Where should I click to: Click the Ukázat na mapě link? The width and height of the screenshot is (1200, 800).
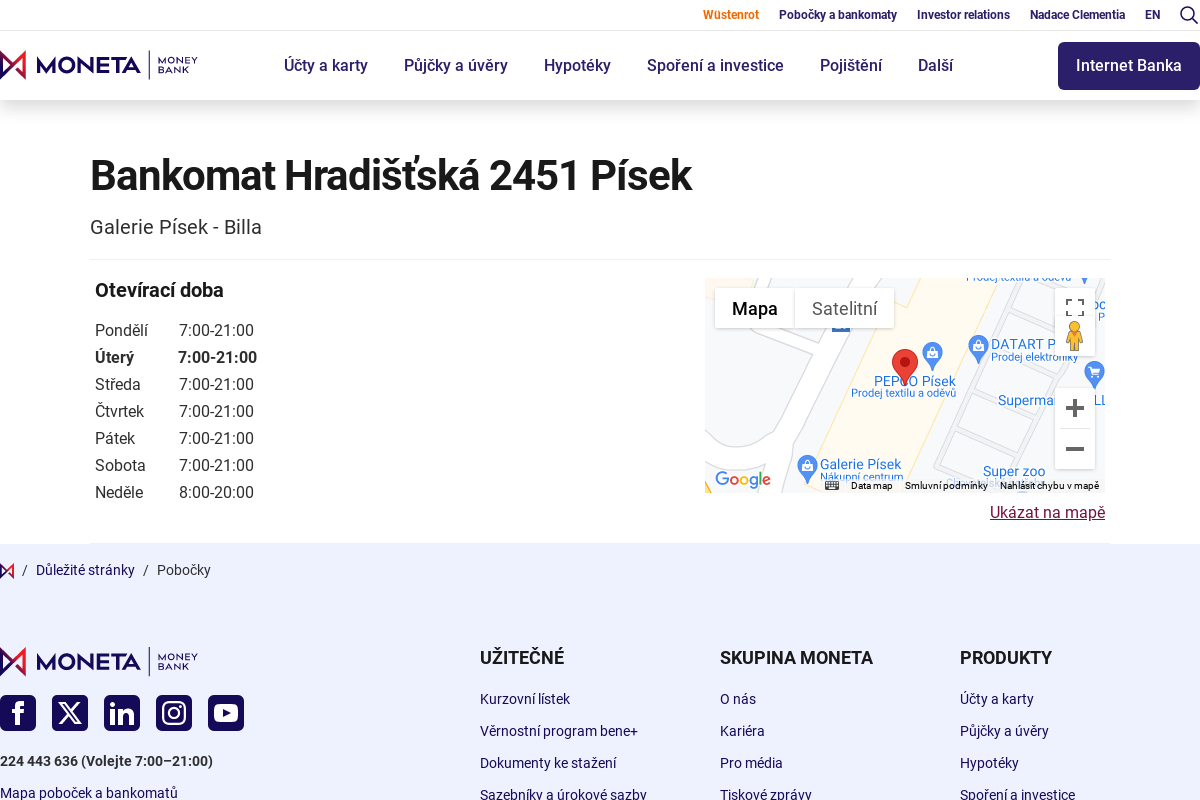coord(1047,513)
